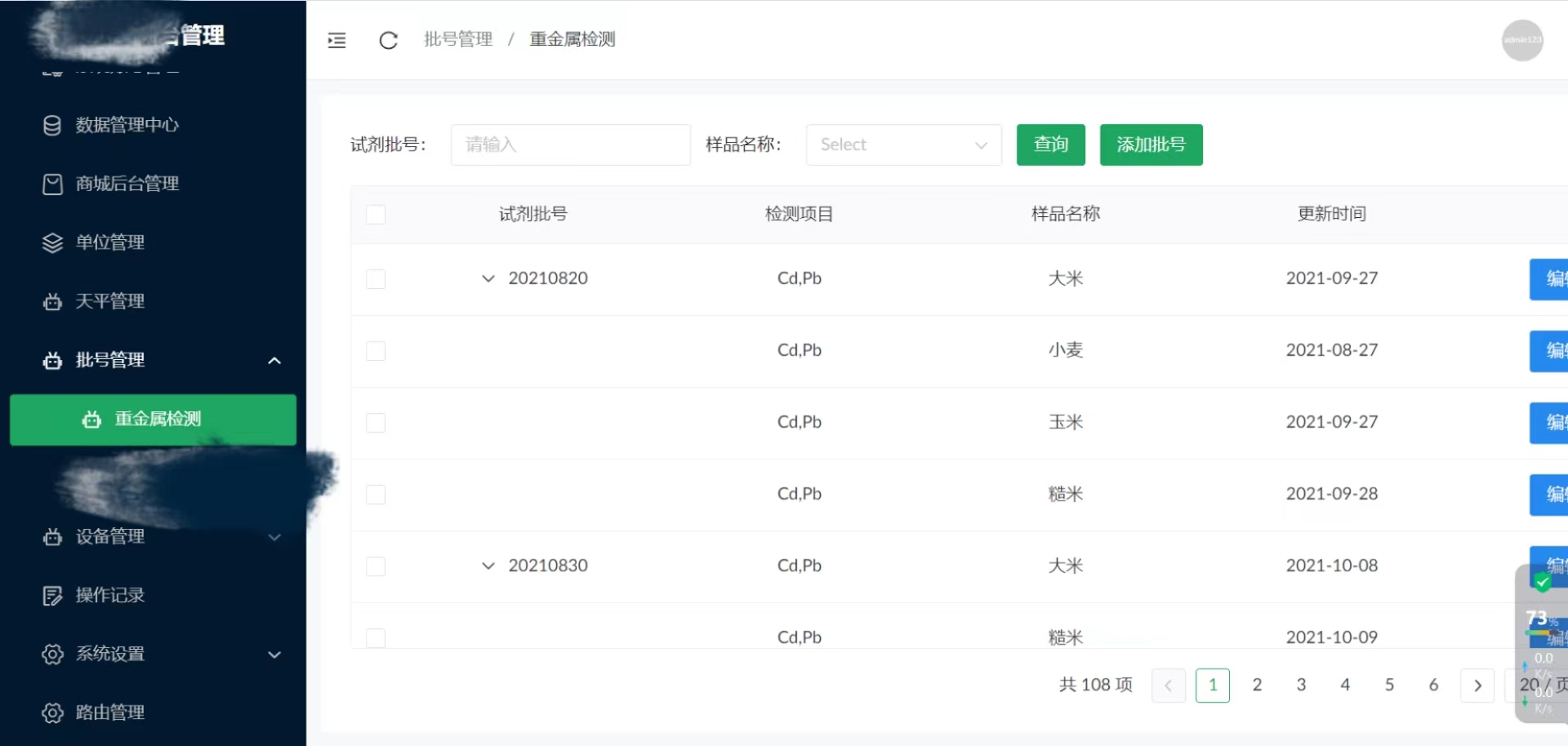Screen dimensions: 1568x746
Task: Collapse the 批号管理 menu chevron
Action: [x=274, y=360]
